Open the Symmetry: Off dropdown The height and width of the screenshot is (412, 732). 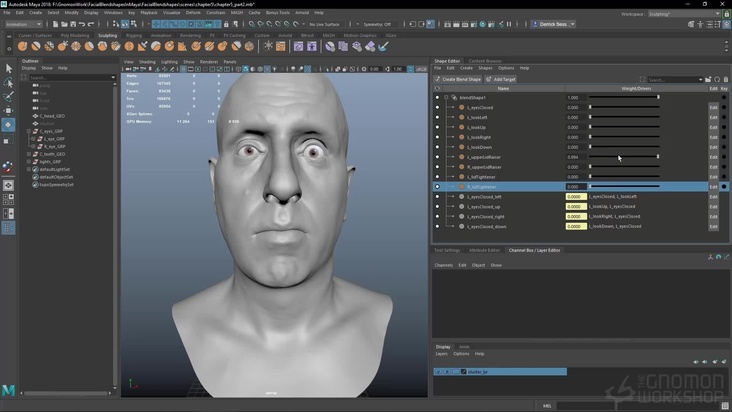click(378, 24)
